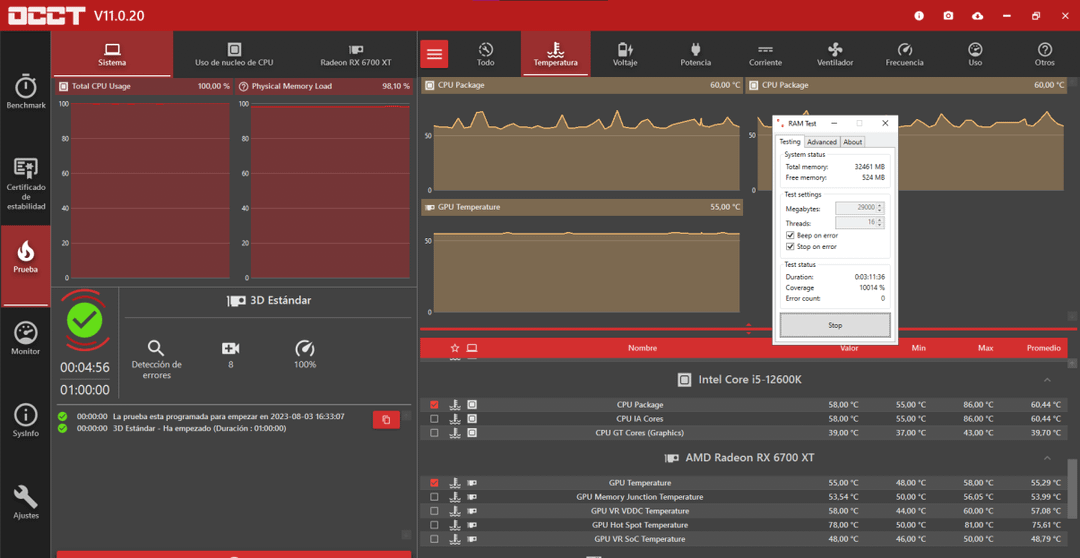Click the green checkmark test status indicator
Viewport: 1080px width, 558px height.
point(85,320)
